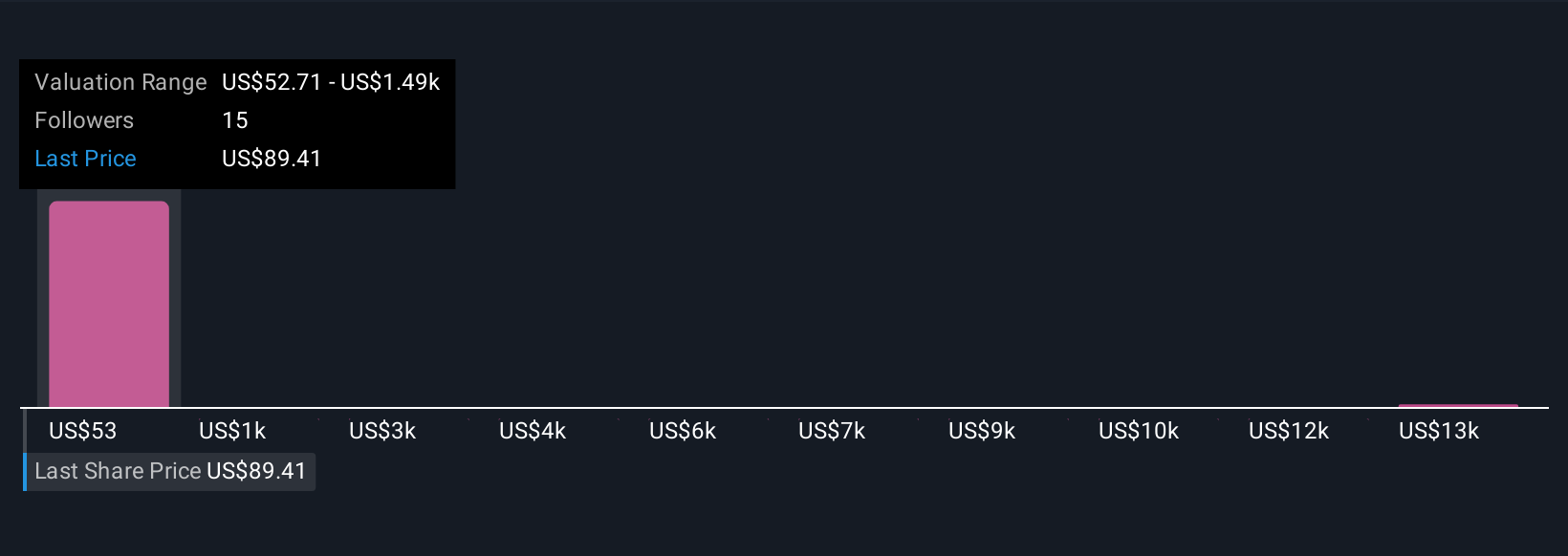Click the US$3k axis tick label
The image size is (1568, 556).
point(382,431)
